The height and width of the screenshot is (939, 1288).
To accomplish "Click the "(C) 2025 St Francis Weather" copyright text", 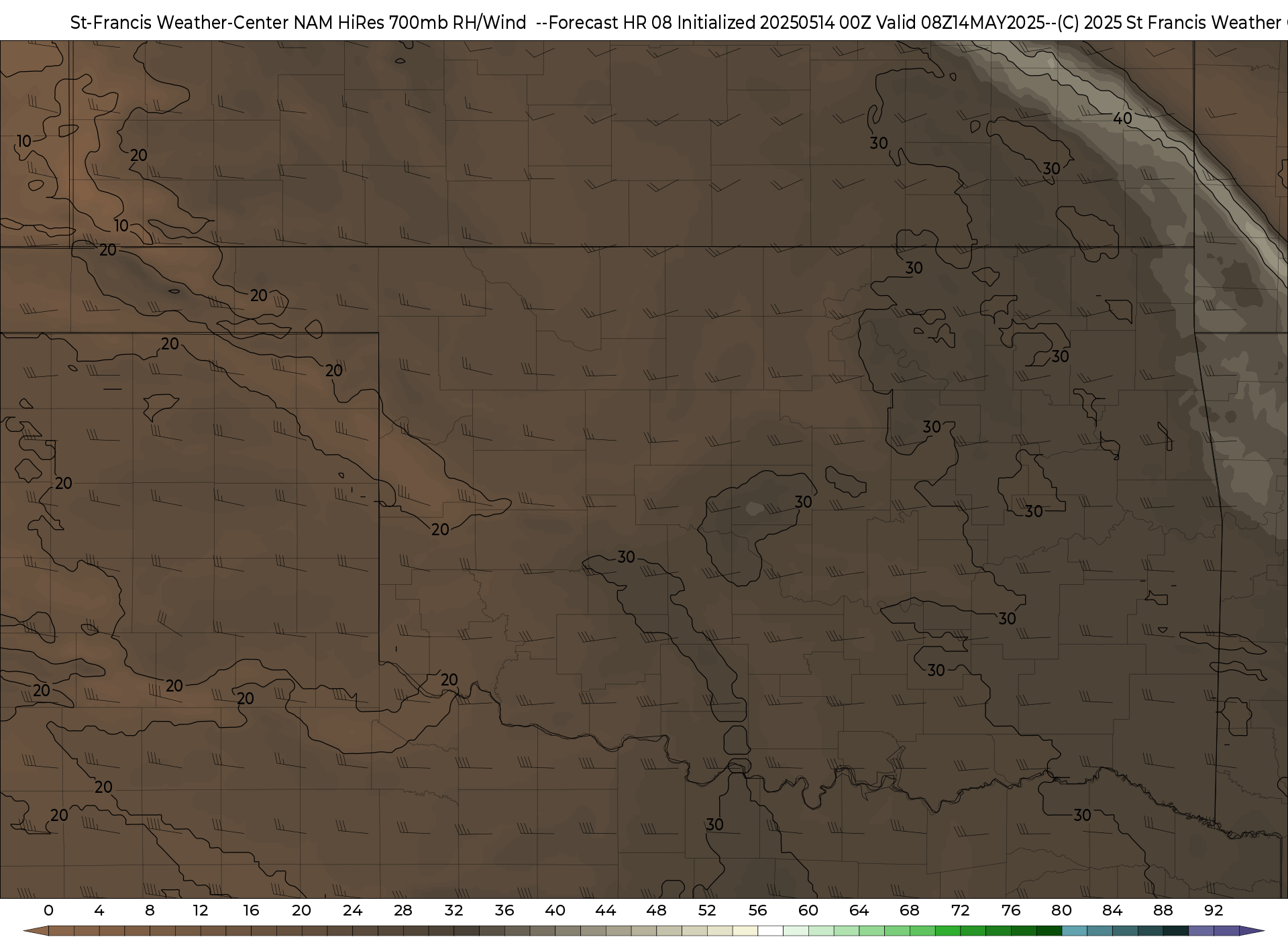I will coord(1168,23).
